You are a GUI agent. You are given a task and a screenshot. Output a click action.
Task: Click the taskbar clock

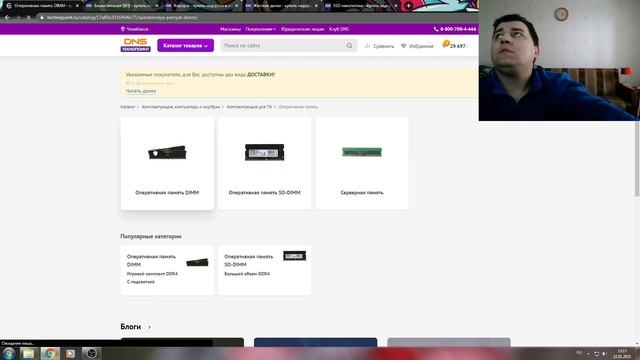coord(622,353)
